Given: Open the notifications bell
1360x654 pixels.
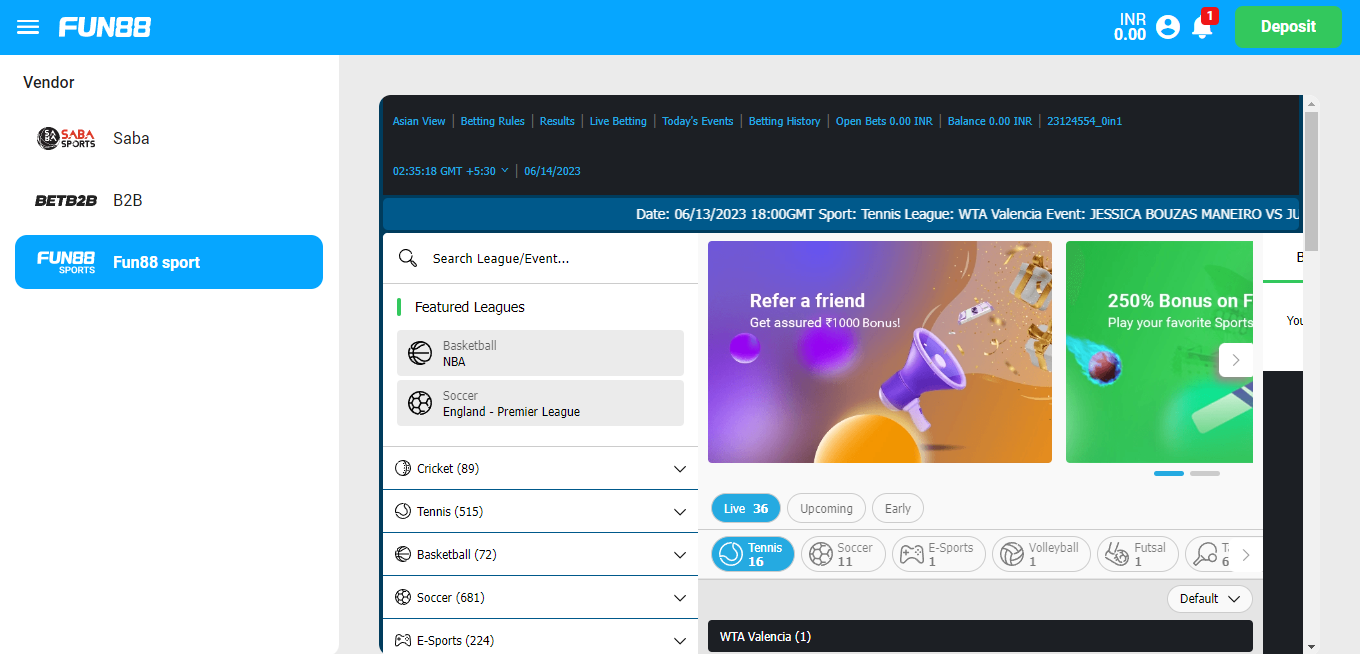Looking at the screenshot, I should 1202,27.
